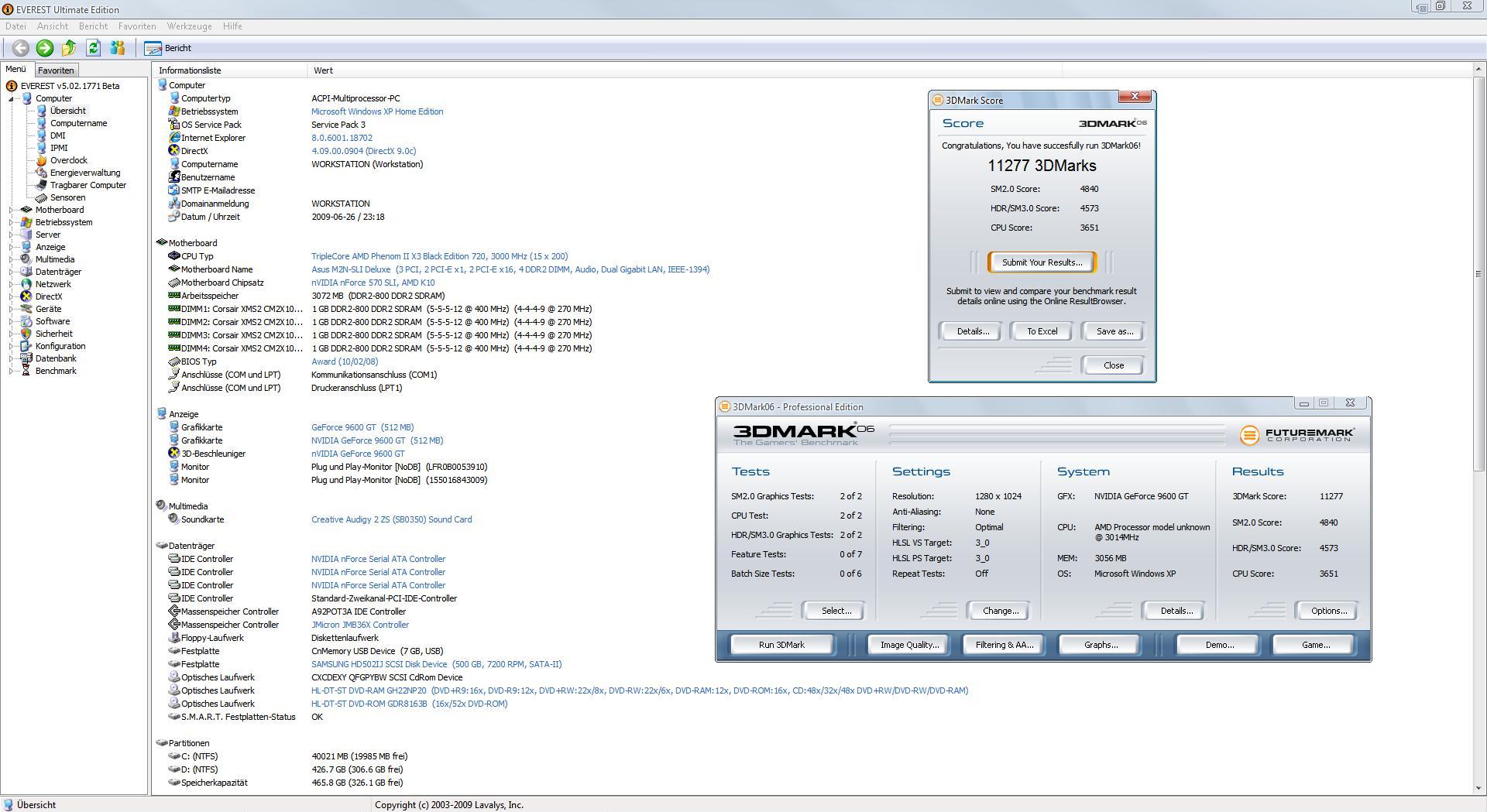Click the Datenträger drive icon in tree
1487x812 pixels.
pos(26,272)
